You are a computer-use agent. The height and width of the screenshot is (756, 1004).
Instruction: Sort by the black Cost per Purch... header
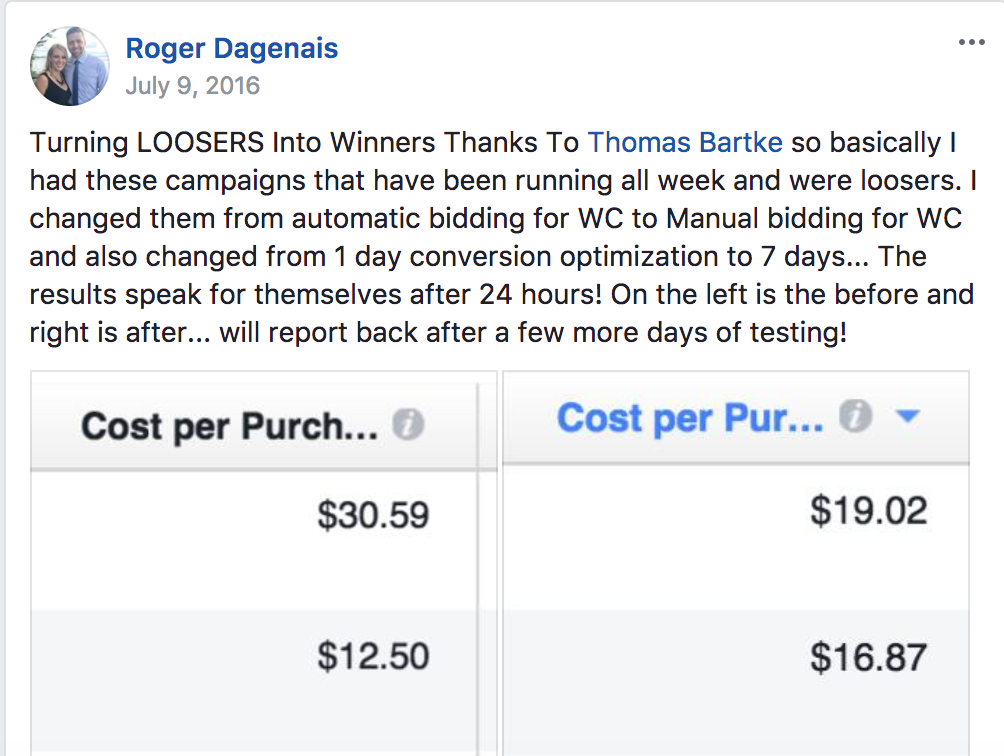(x=229, y=426)
